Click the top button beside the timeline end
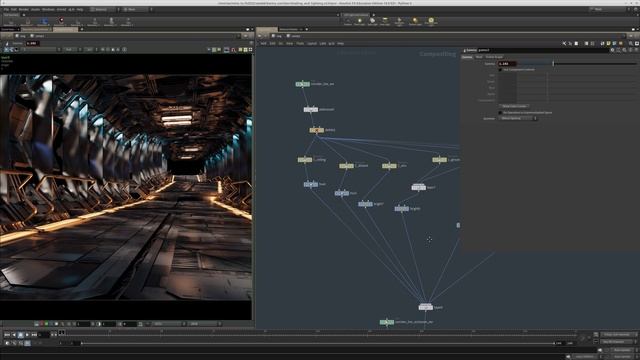 click(x=620, y=335)
